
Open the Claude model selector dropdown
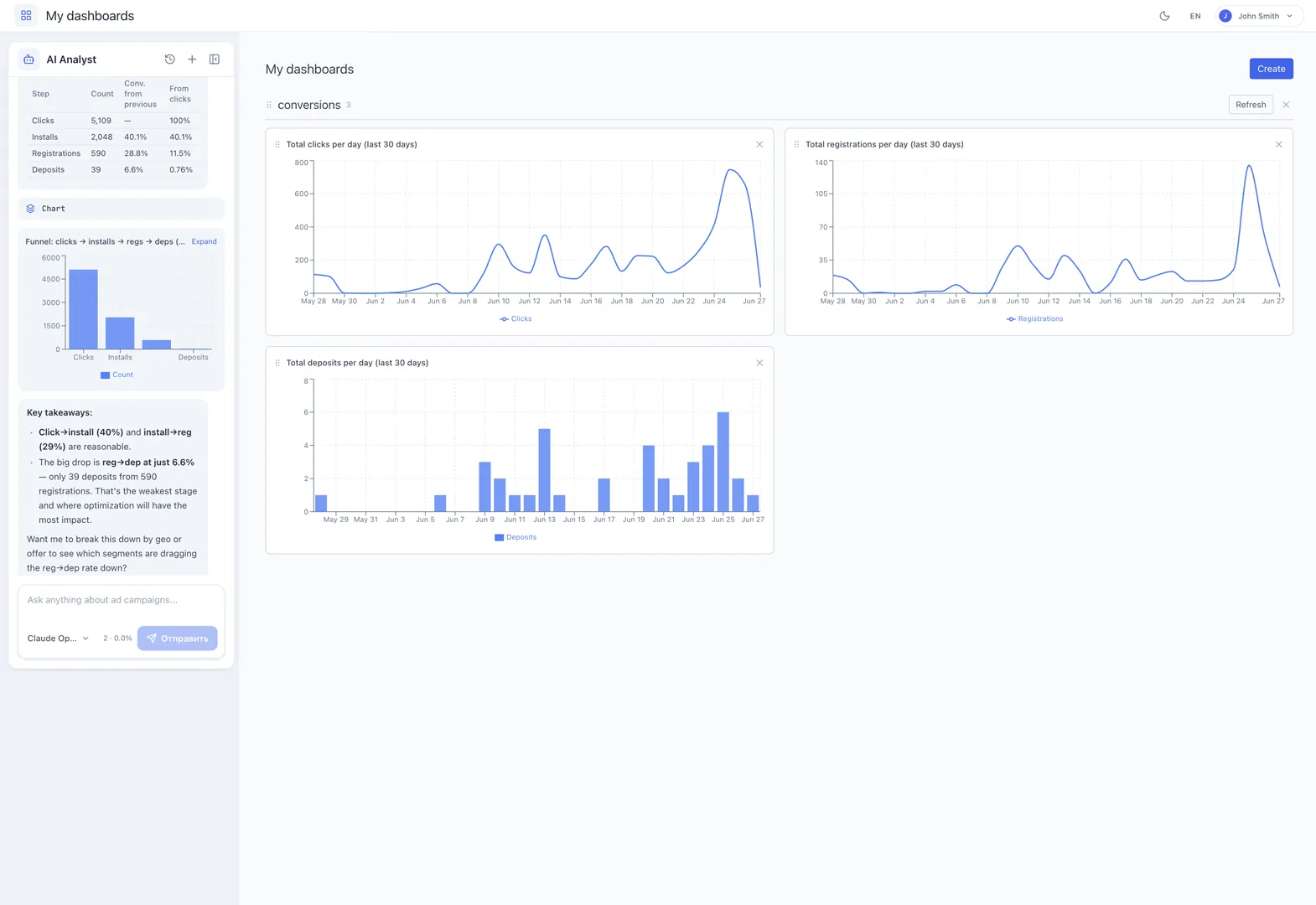point(58,639)
